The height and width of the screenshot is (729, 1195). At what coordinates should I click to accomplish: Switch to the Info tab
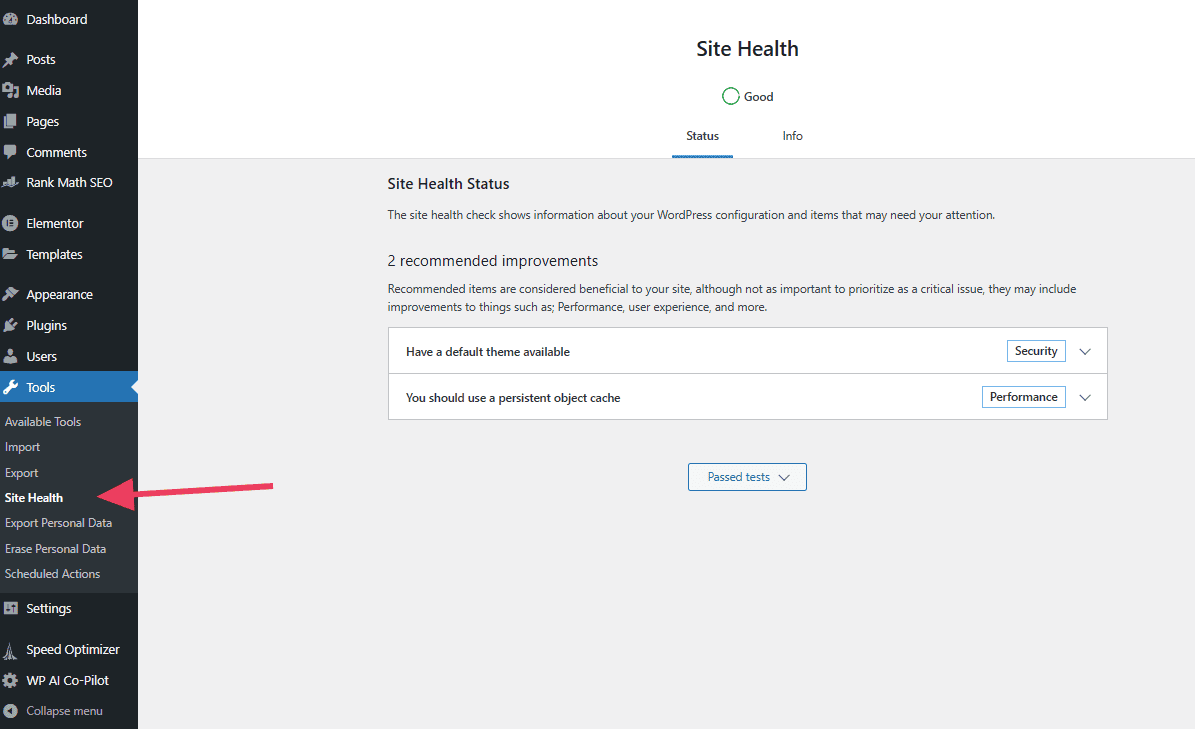click(792, 136)
